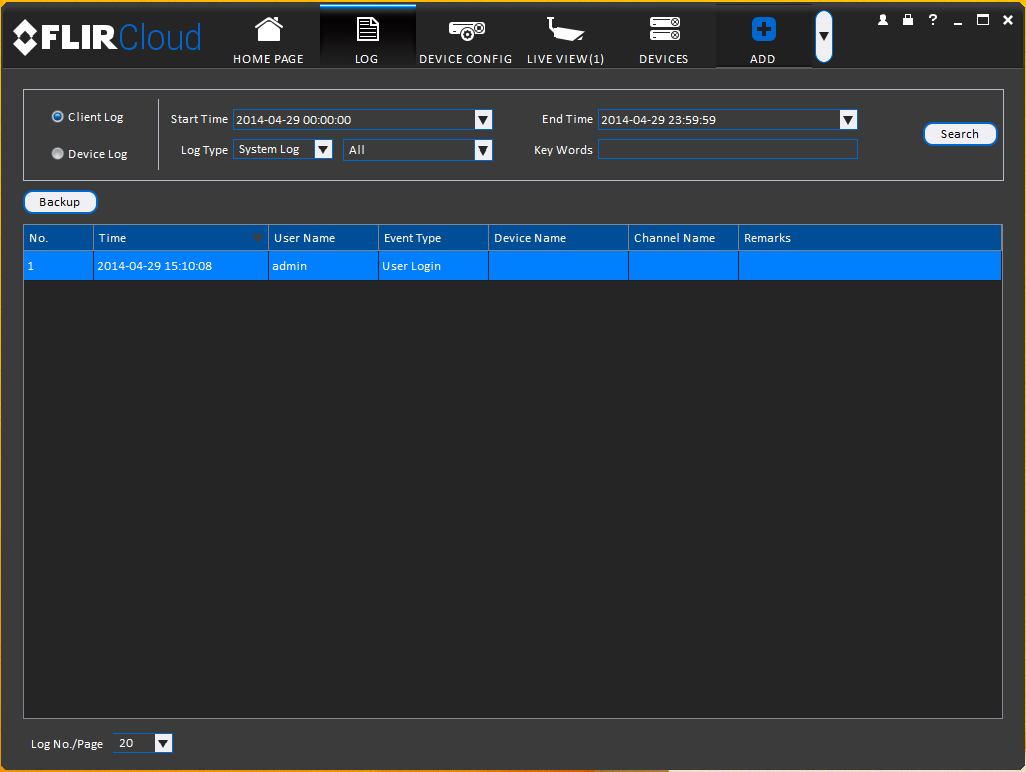1026x772 pixels.
Task: Sort the log by the Time column header
Action: tap(181, 238)
